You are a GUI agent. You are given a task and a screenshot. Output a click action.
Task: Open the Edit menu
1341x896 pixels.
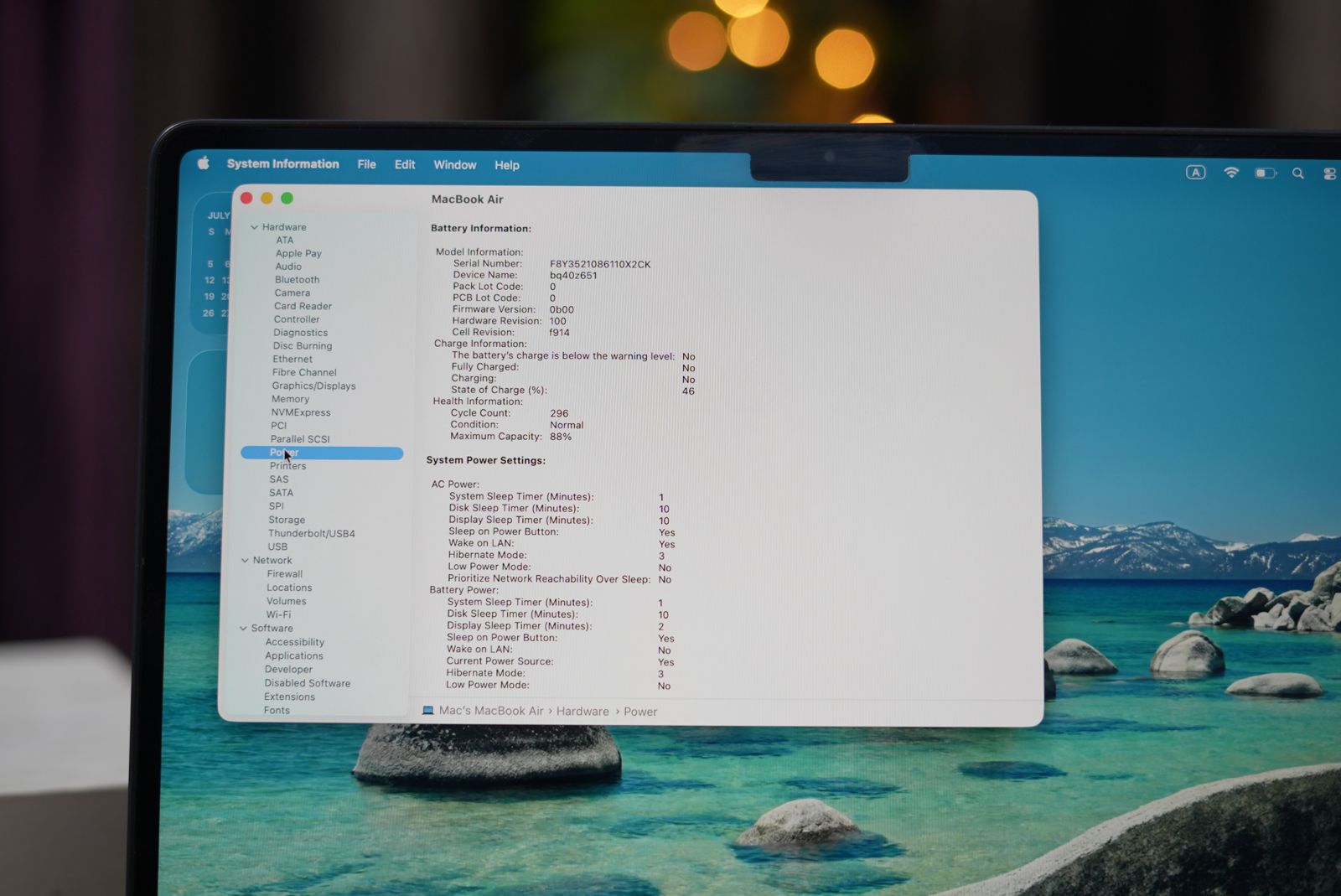point(405,164)
